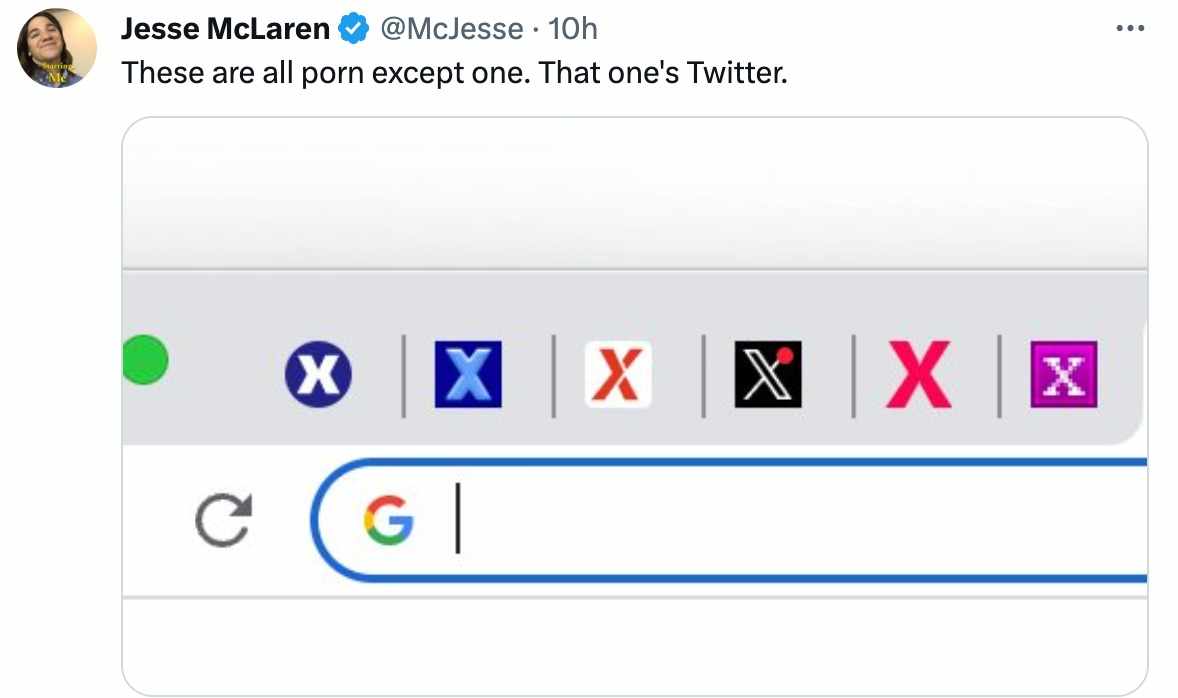The width and height of the screenshot is (1178, 698).
Task: Select the white X on dark blue circle tab
Action: (x=318, y=374)
